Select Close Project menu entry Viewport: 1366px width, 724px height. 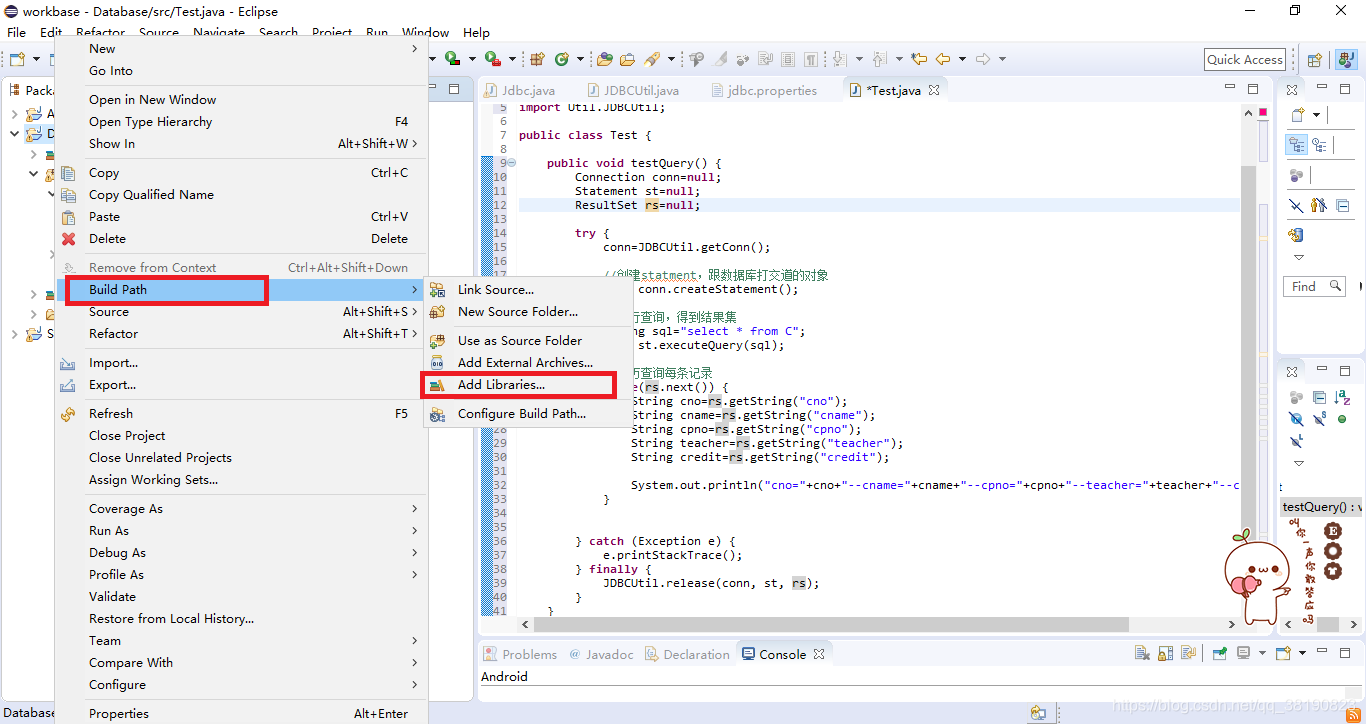[x=242, y=436]
